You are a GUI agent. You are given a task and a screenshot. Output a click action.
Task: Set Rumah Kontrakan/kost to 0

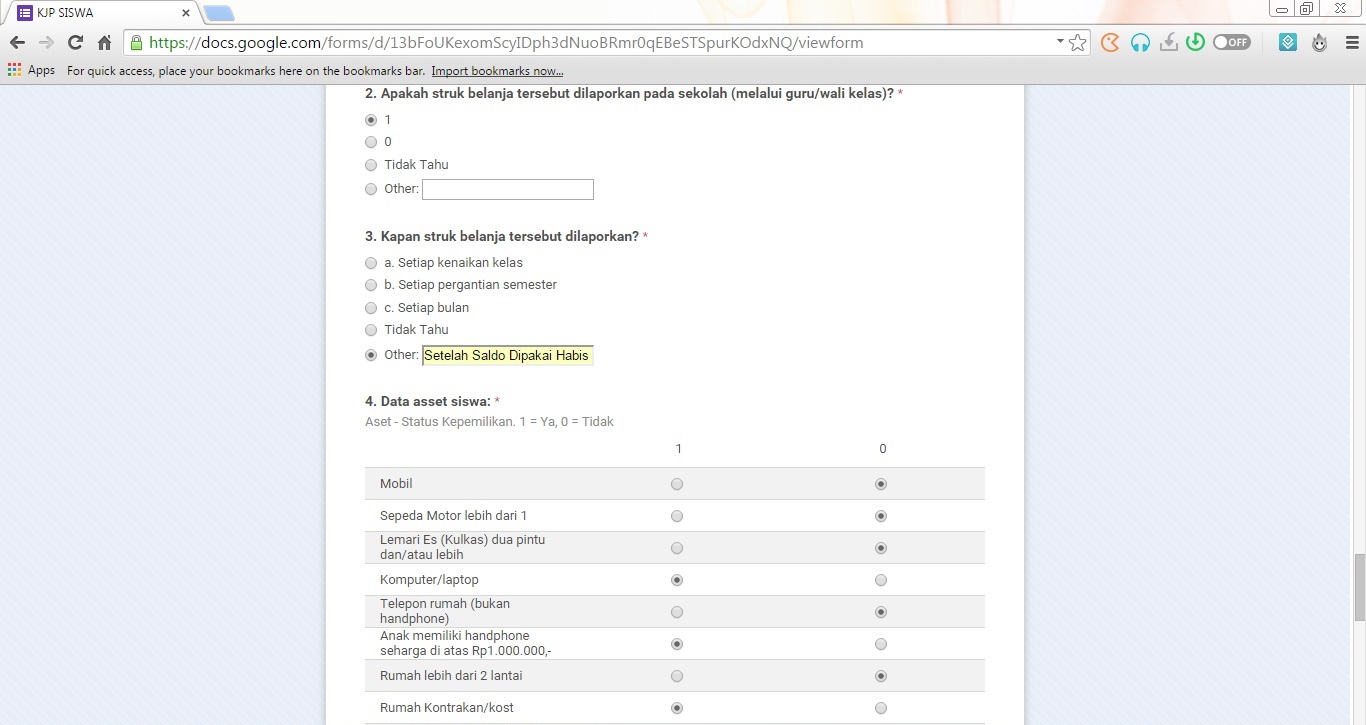pyautogui.click(x=881, y=708)
